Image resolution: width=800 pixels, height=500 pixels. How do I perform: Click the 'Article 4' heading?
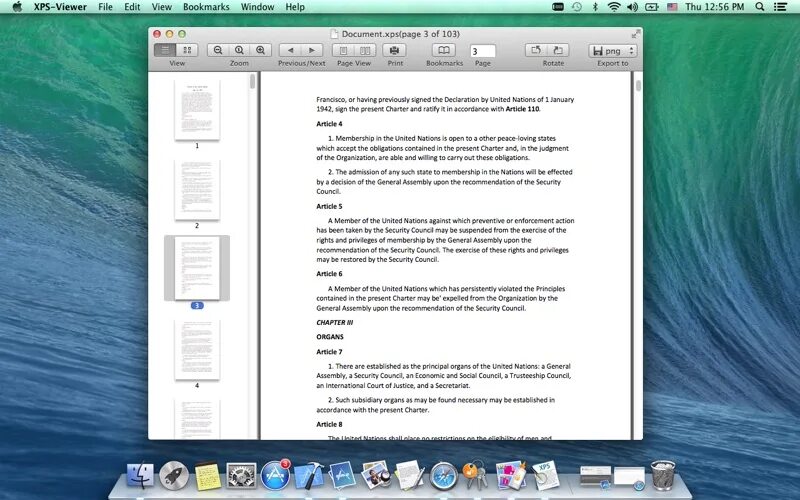point(329,124)
